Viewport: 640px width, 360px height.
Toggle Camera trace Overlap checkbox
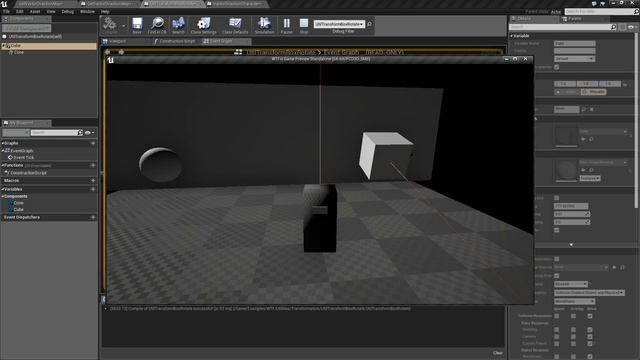(573, 336)
